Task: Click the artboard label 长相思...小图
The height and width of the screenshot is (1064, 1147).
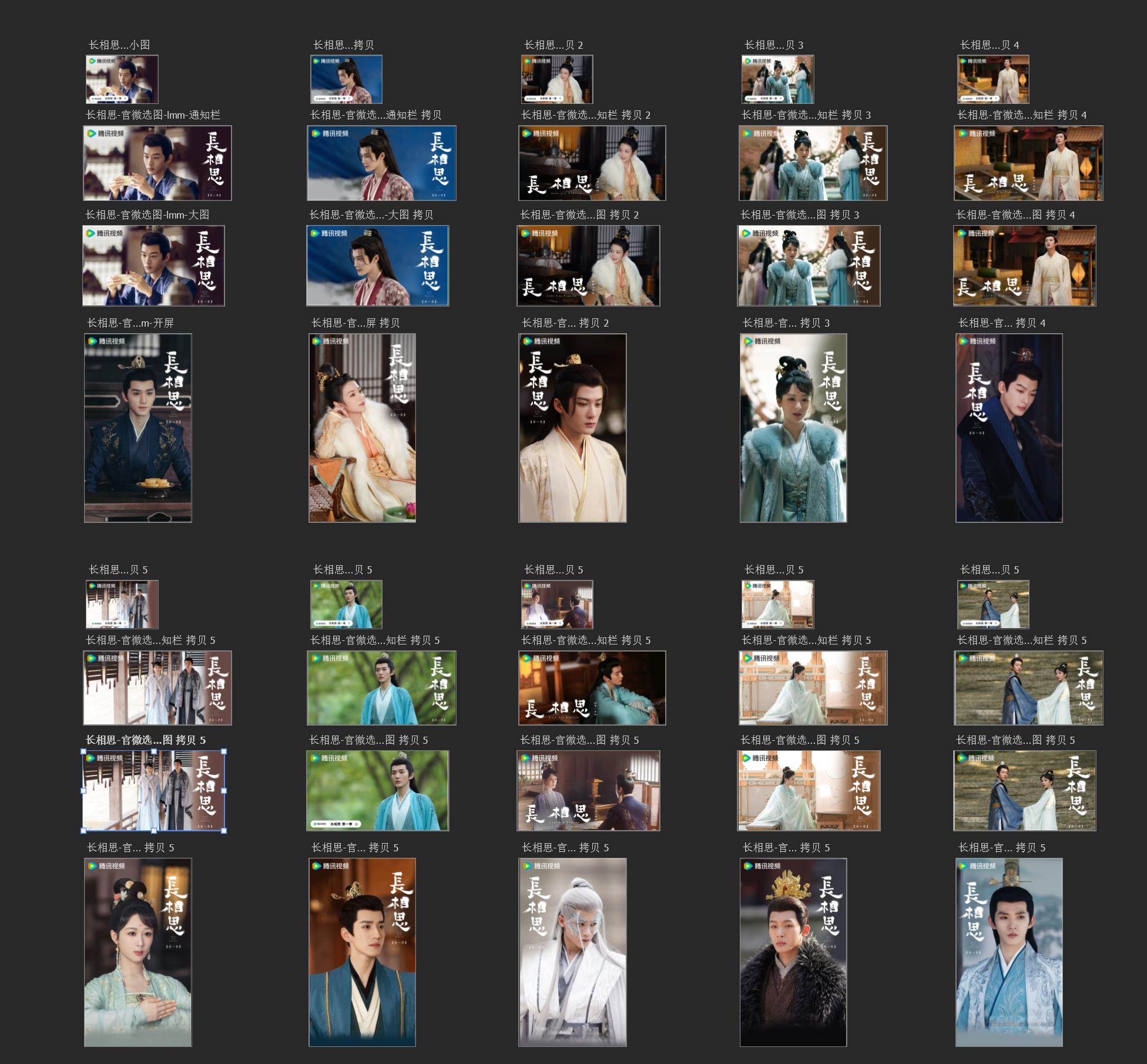Action: coord(119,45)
